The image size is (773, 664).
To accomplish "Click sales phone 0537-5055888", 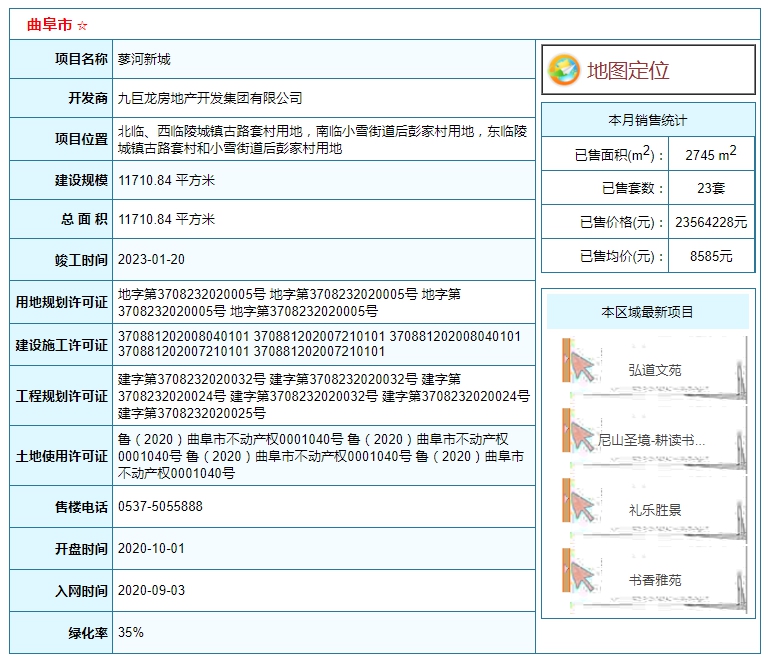I will click(160, 506).
